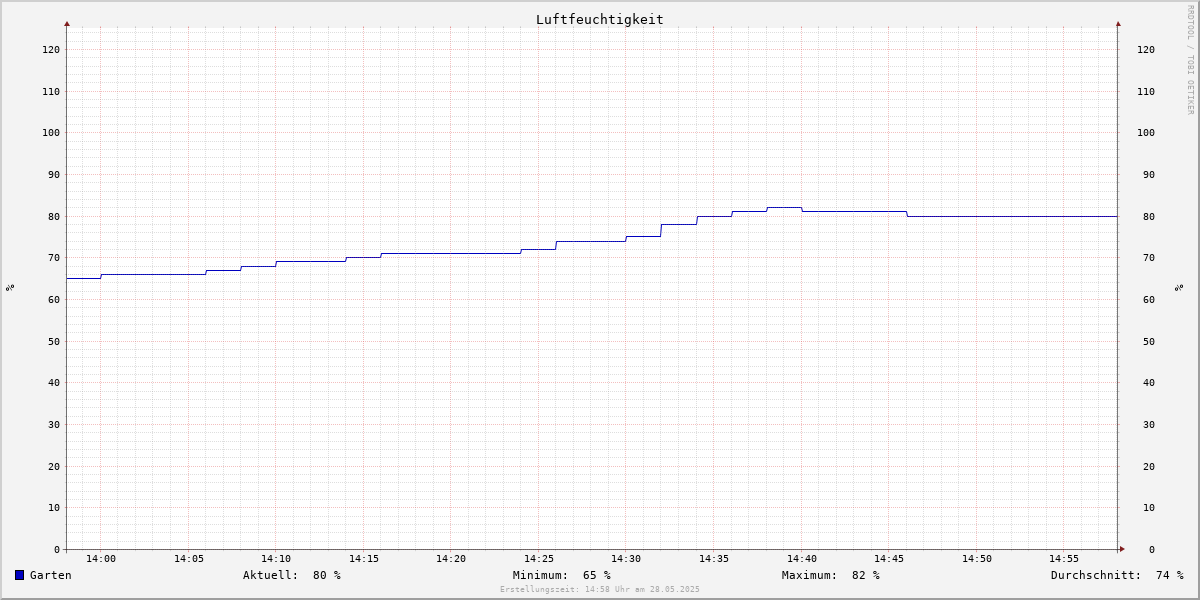Click the 14:05 time axis label
1200x600 pixels.
(189, 559)
